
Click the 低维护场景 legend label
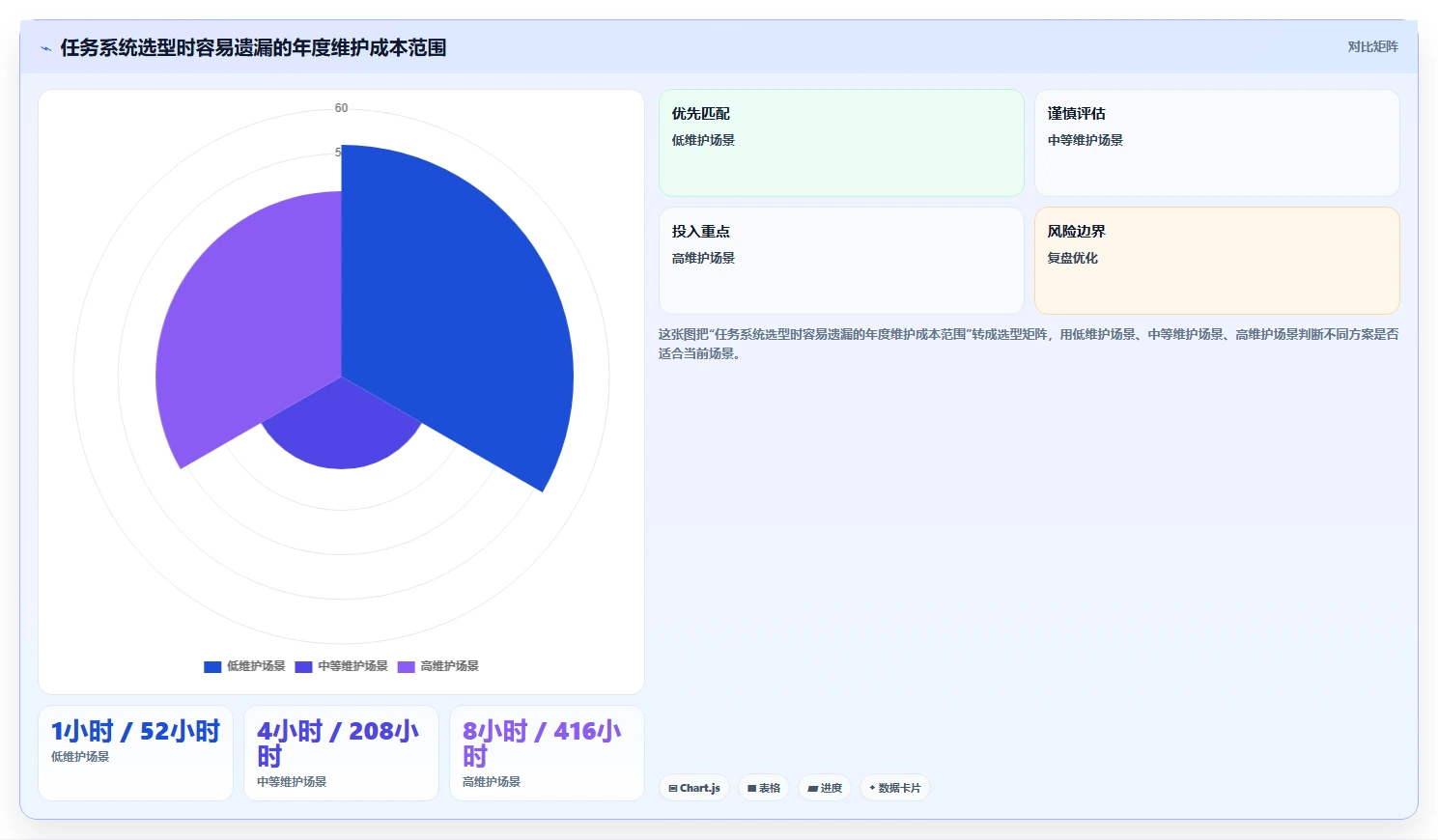coord(256,666)
